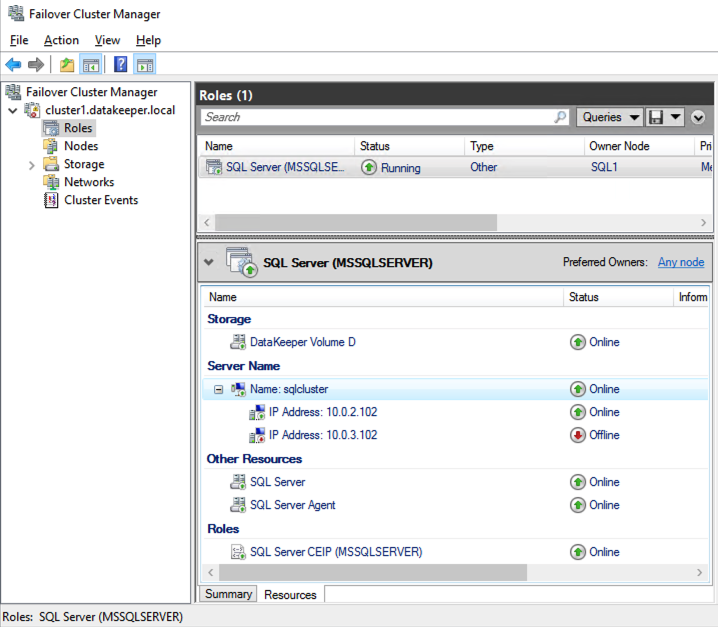Expand the Storage tree node
718x627 pixels.
pos(31,165)
